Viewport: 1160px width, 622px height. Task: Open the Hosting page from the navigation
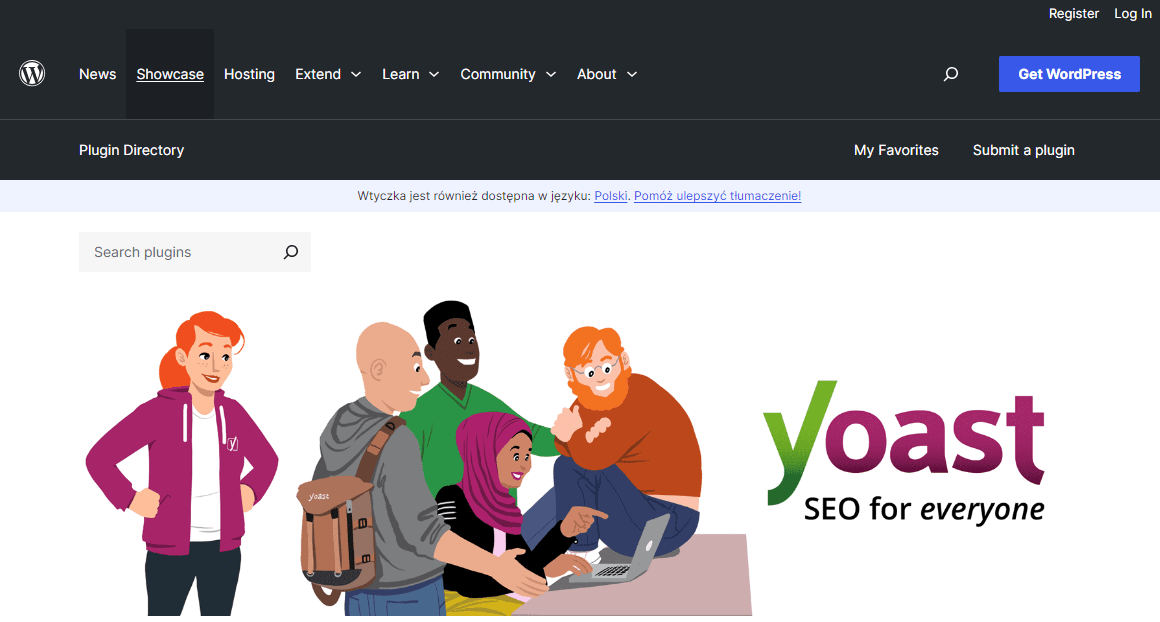click(249, 73)
